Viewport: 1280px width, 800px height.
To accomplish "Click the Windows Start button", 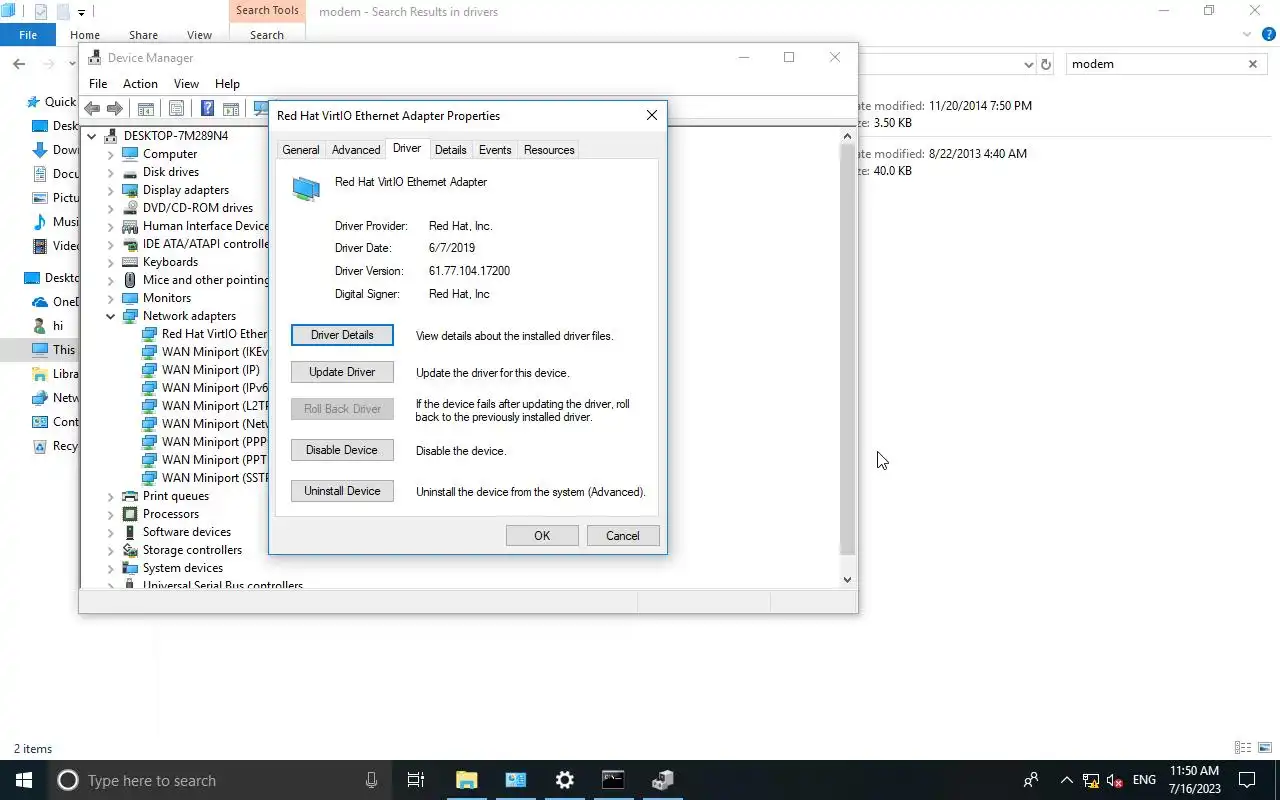I will tap(24, 780).
